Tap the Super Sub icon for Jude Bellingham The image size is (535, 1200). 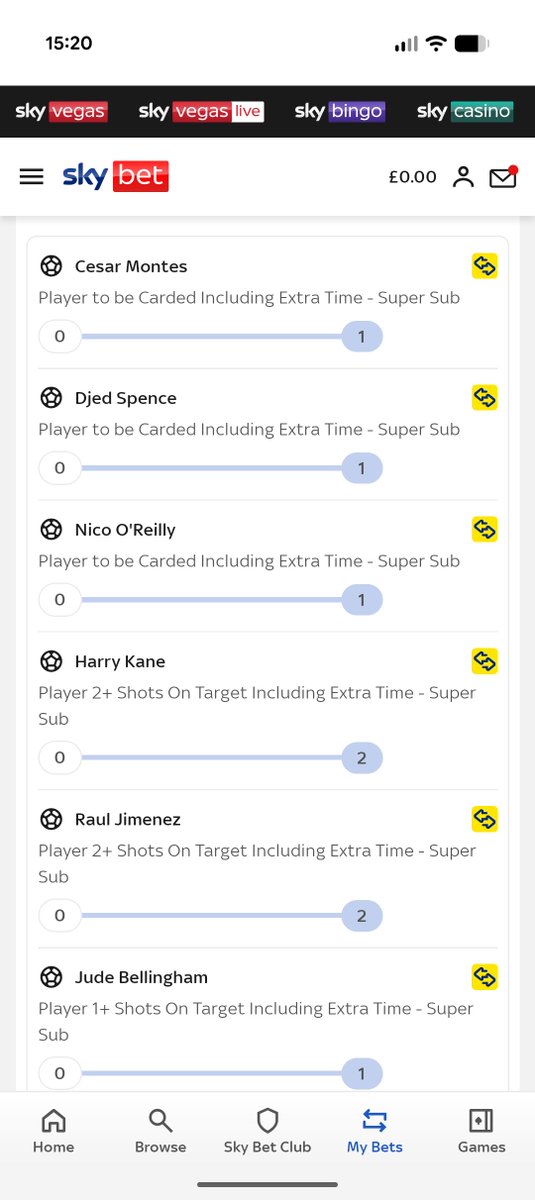pos(485,977)
